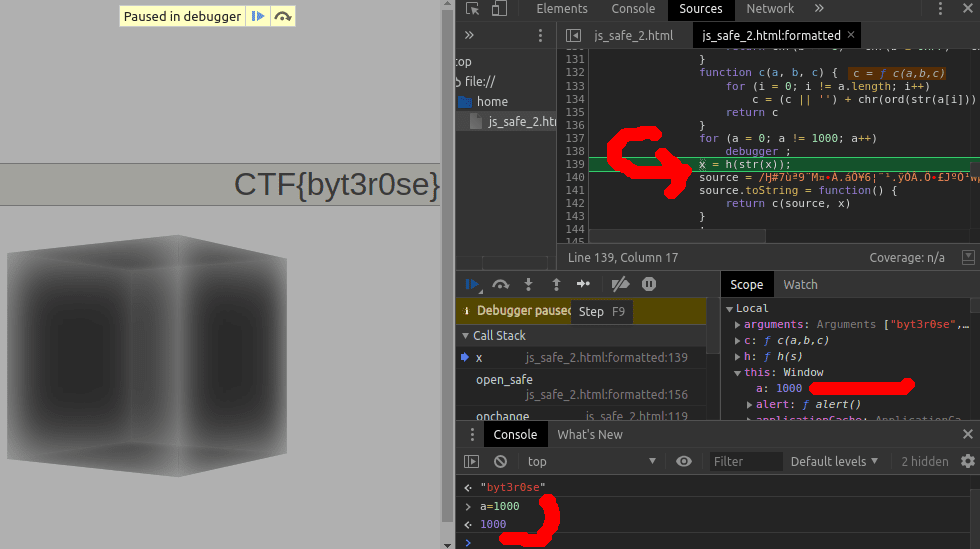Resume script from the Paused in debugger overlay

(x=258, y=16)
